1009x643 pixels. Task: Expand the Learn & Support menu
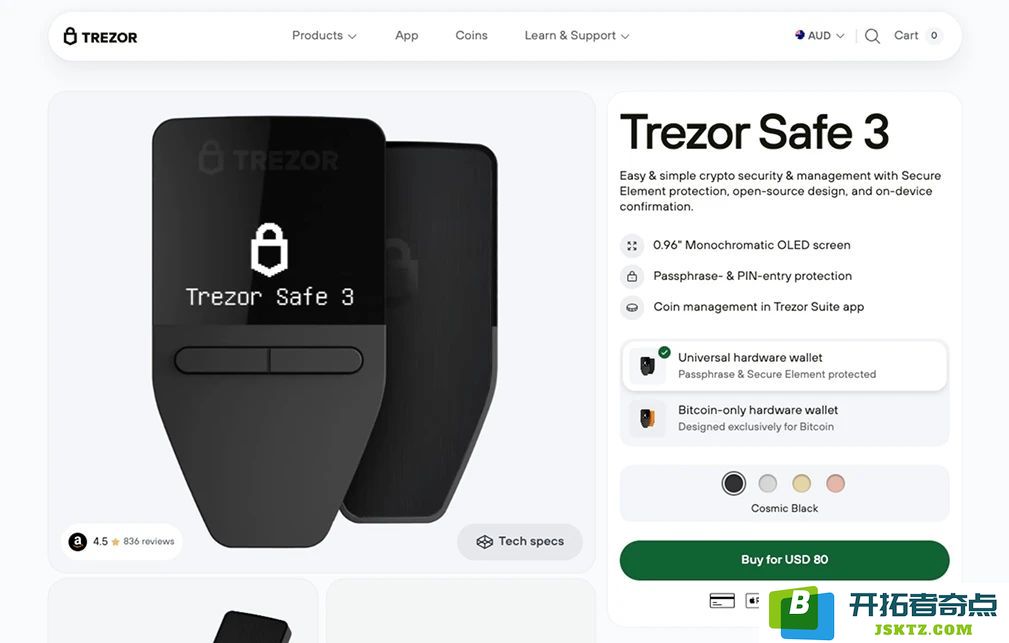(577, 35)
